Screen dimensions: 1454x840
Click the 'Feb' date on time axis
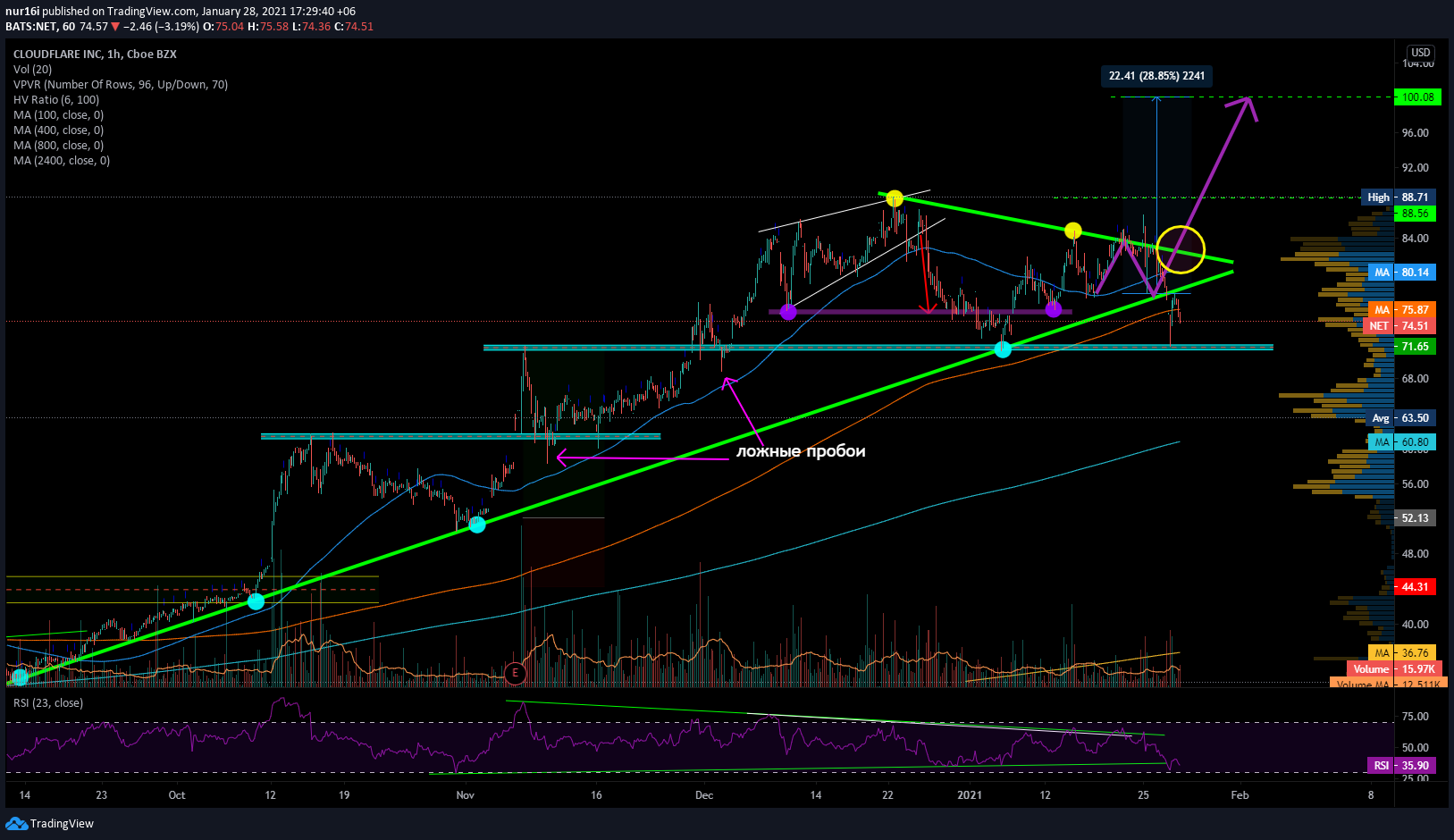point(1240,794)
